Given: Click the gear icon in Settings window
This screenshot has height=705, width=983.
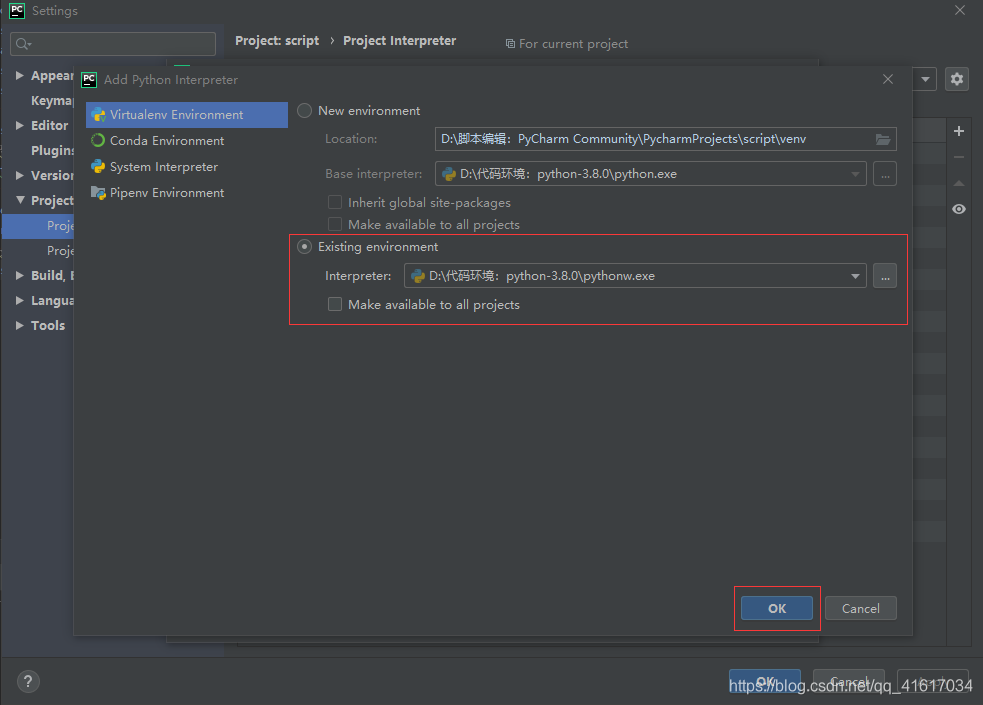Looking at the screenshot, I should click(957, 80).
